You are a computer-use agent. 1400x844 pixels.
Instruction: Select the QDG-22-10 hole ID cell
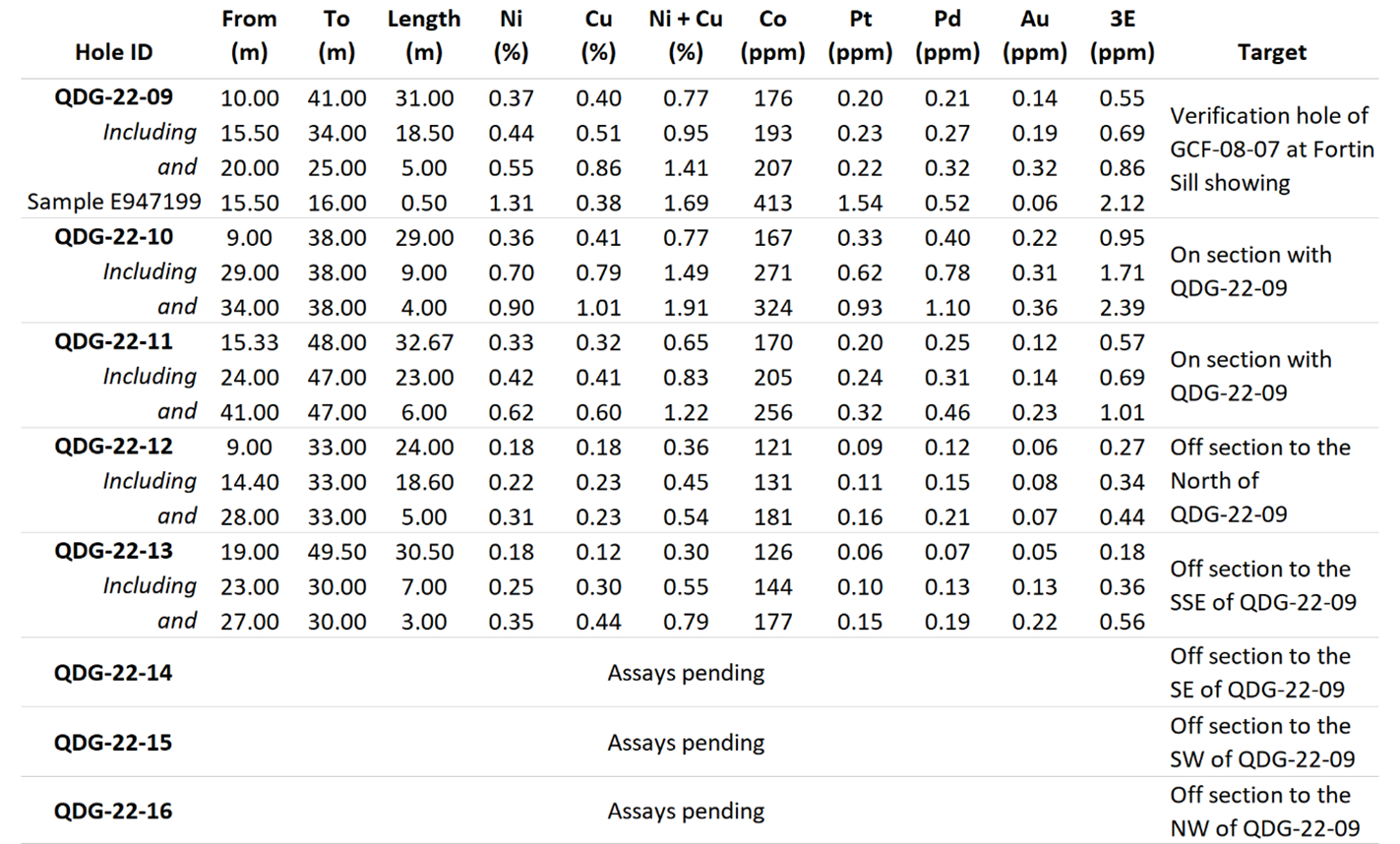[114, 237]
